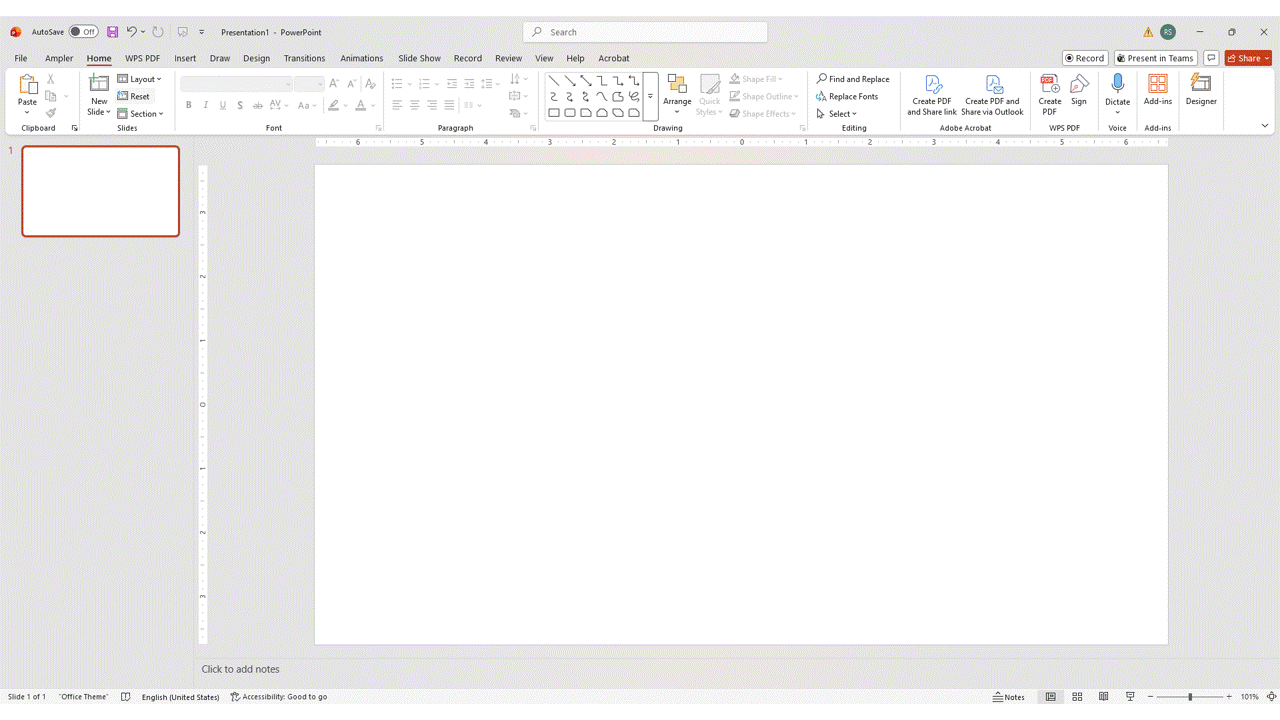The height and width of the screenshot is (720, 1280).
Task: Click Create PDF and Share link icon
Action: click(932, 84)
